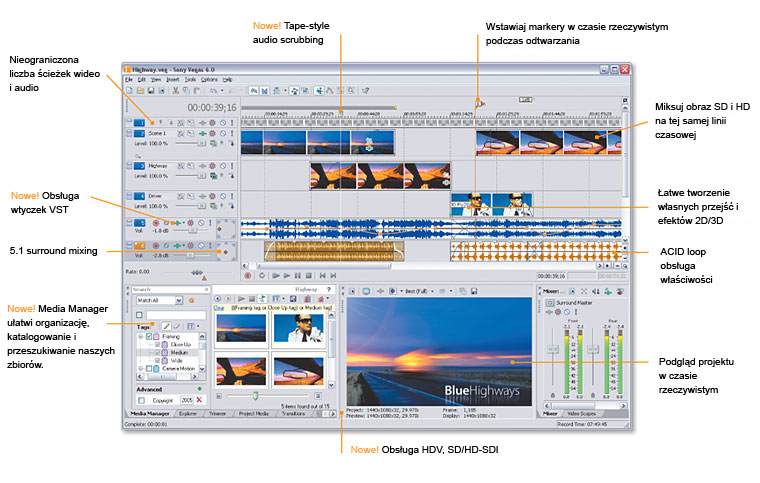
Task: Collapse the Framing tag tree node
Action: (141, 336)
